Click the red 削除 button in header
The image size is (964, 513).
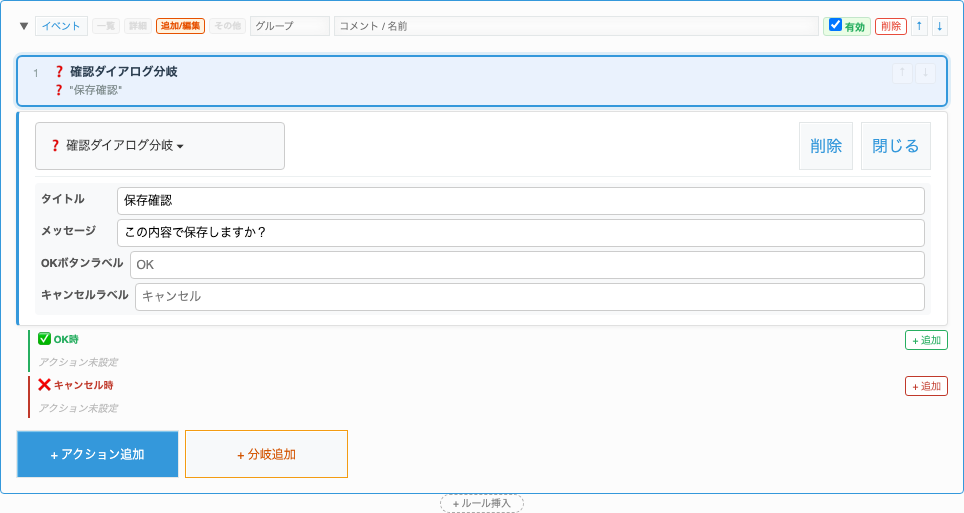point(891,26)
